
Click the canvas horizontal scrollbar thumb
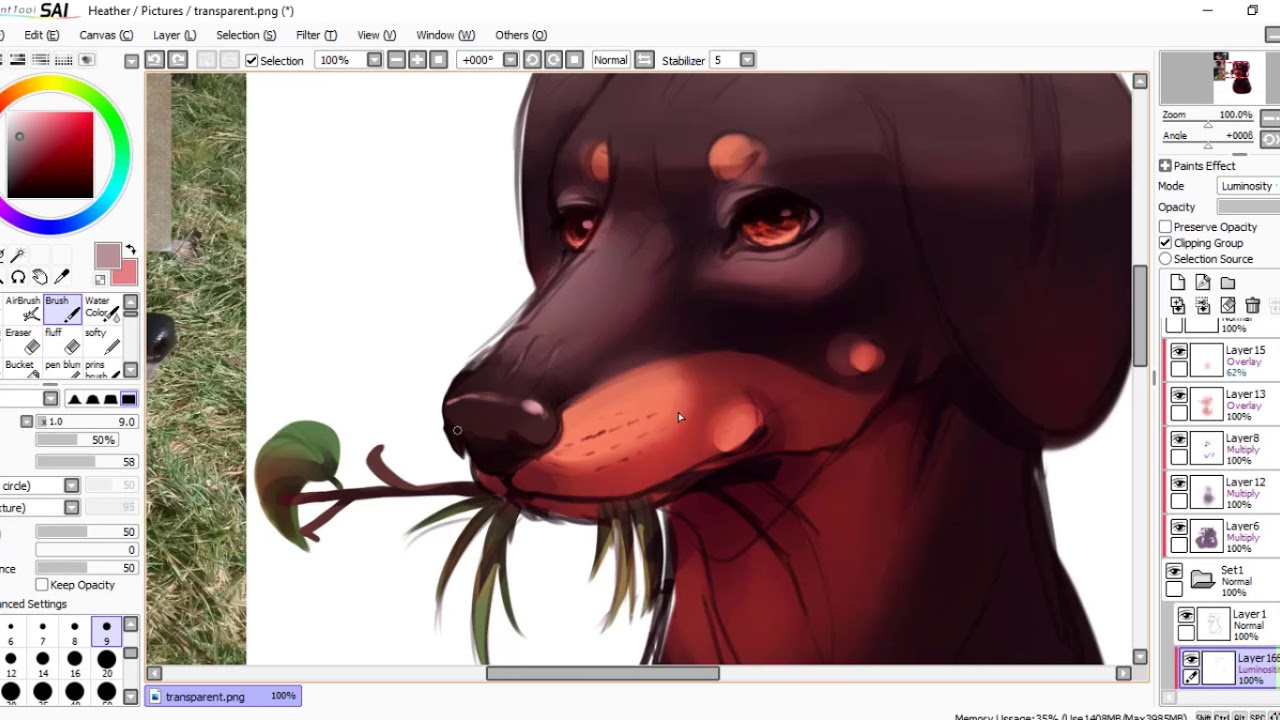pos(602,673)
